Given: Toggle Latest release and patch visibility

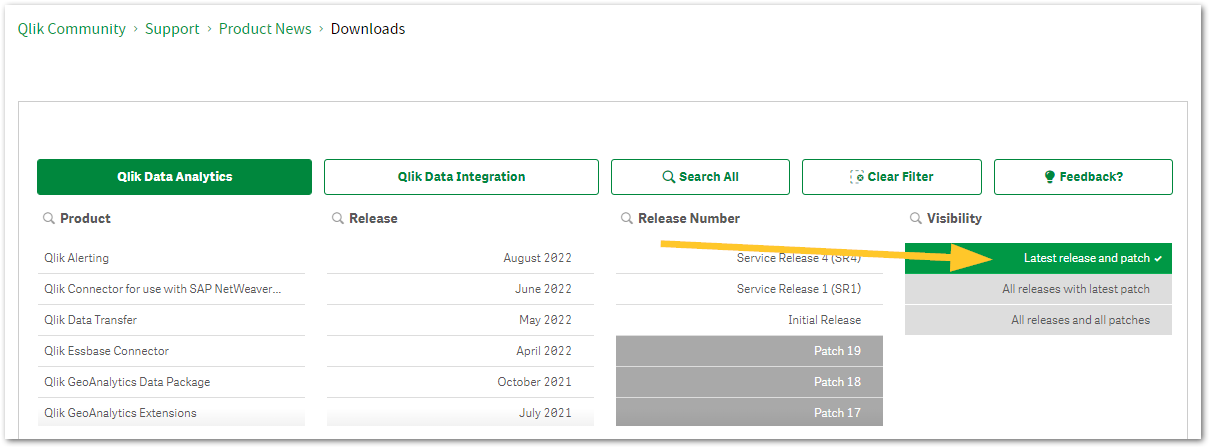Looking at the screenshot, I should (1038, 258).
